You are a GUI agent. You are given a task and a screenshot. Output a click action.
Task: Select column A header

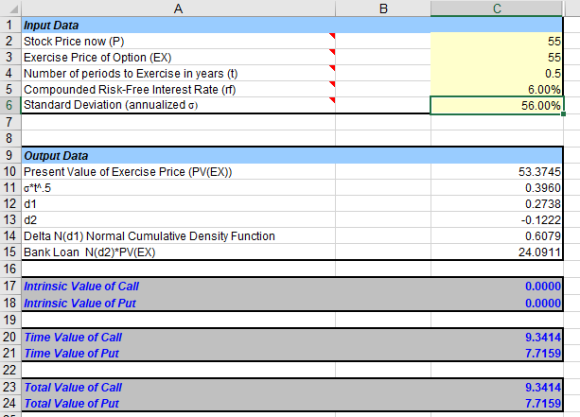[x=178, y=8]
